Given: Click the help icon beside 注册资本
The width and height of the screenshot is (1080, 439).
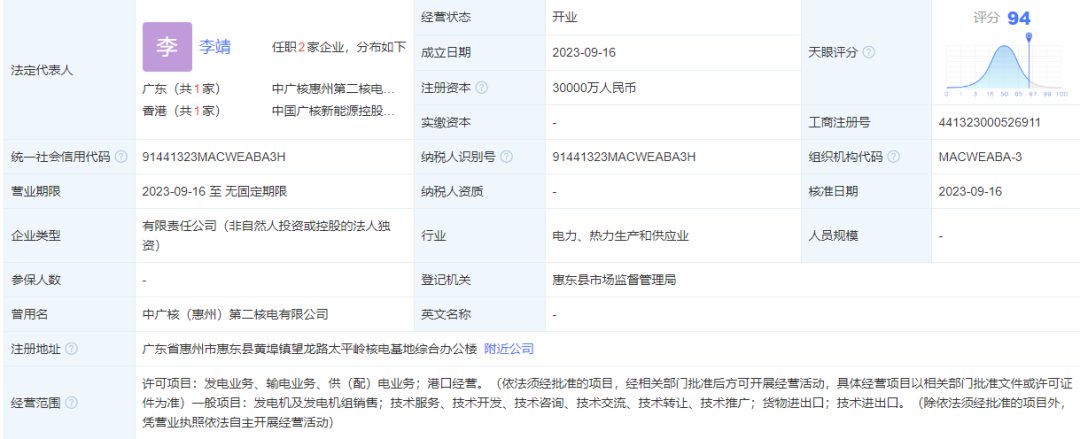Looking at the screenshot, I should [x=482, y=87].
